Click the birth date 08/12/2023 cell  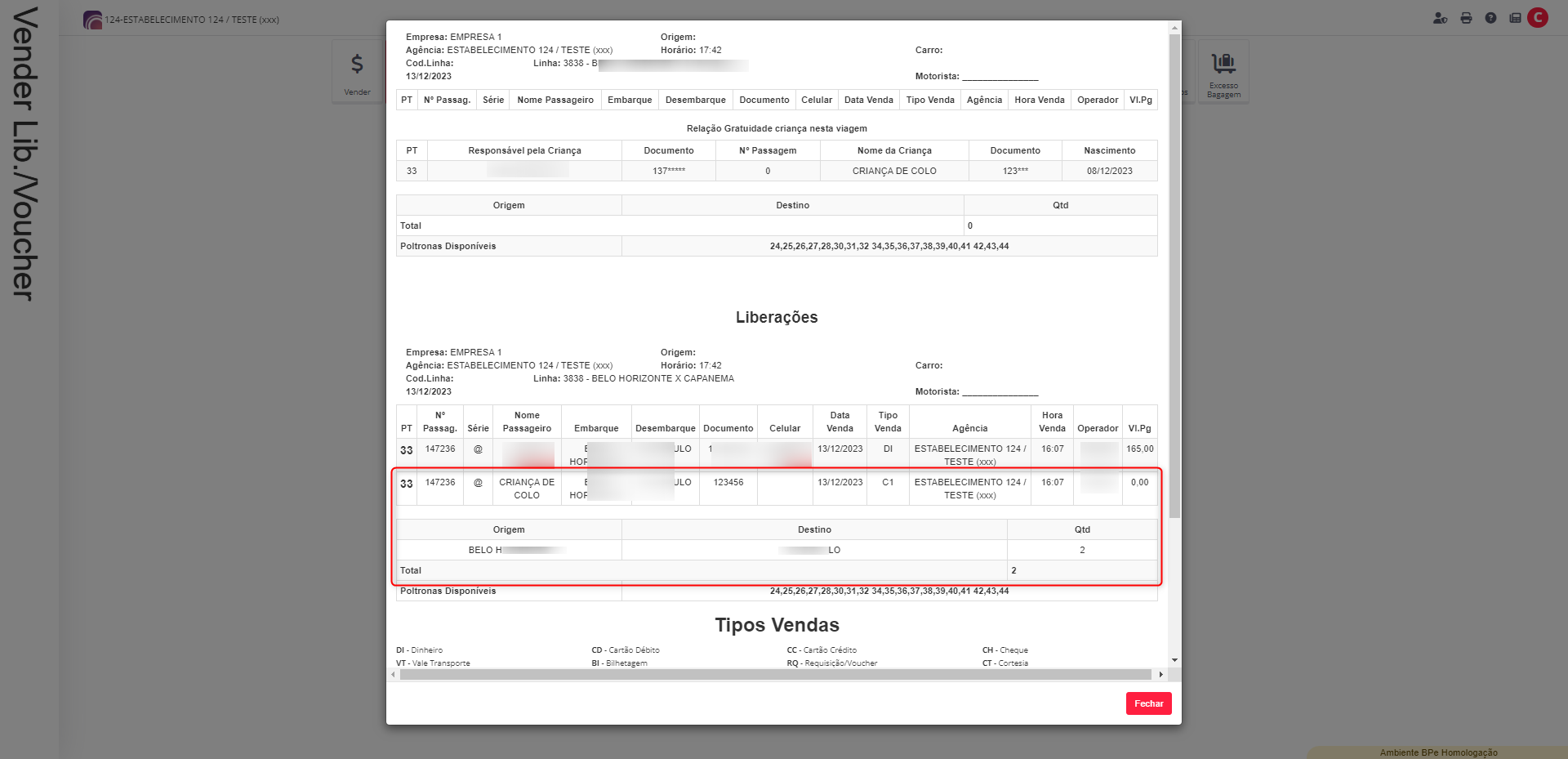tap(1109, 171)
